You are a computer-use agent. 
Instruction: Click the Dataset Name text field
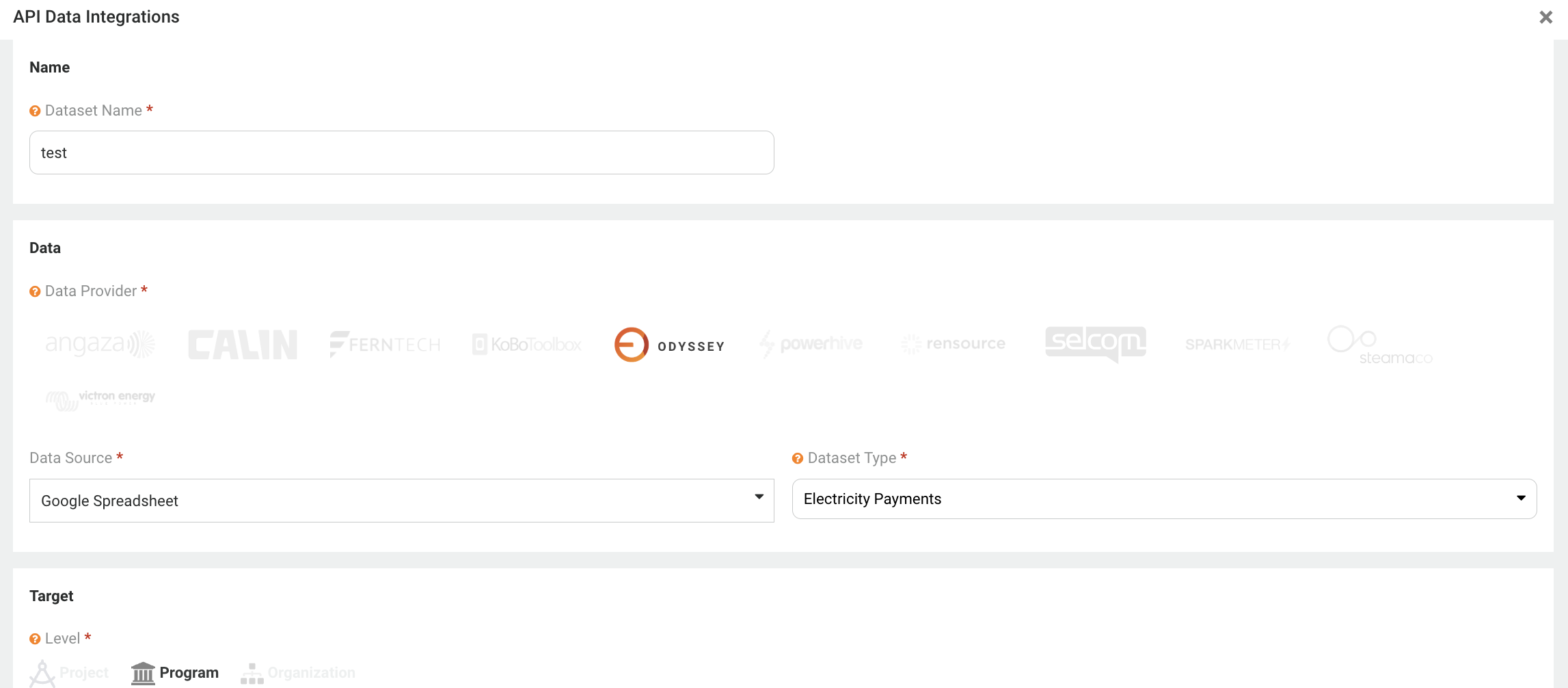click(402, 153)
